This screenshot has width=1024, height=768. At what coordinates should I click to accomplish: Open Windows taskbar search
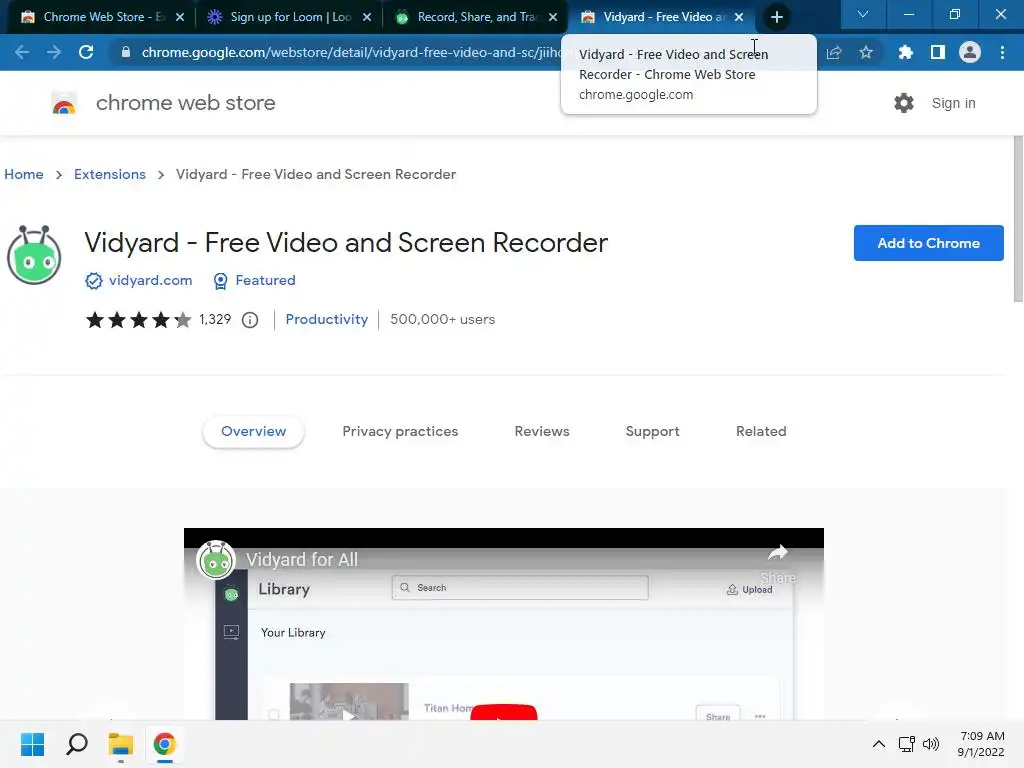(77, 744)
